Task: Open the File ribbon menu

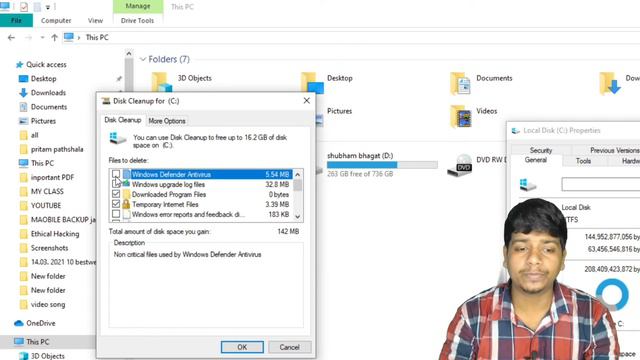Action: click(x=16, y=20)
